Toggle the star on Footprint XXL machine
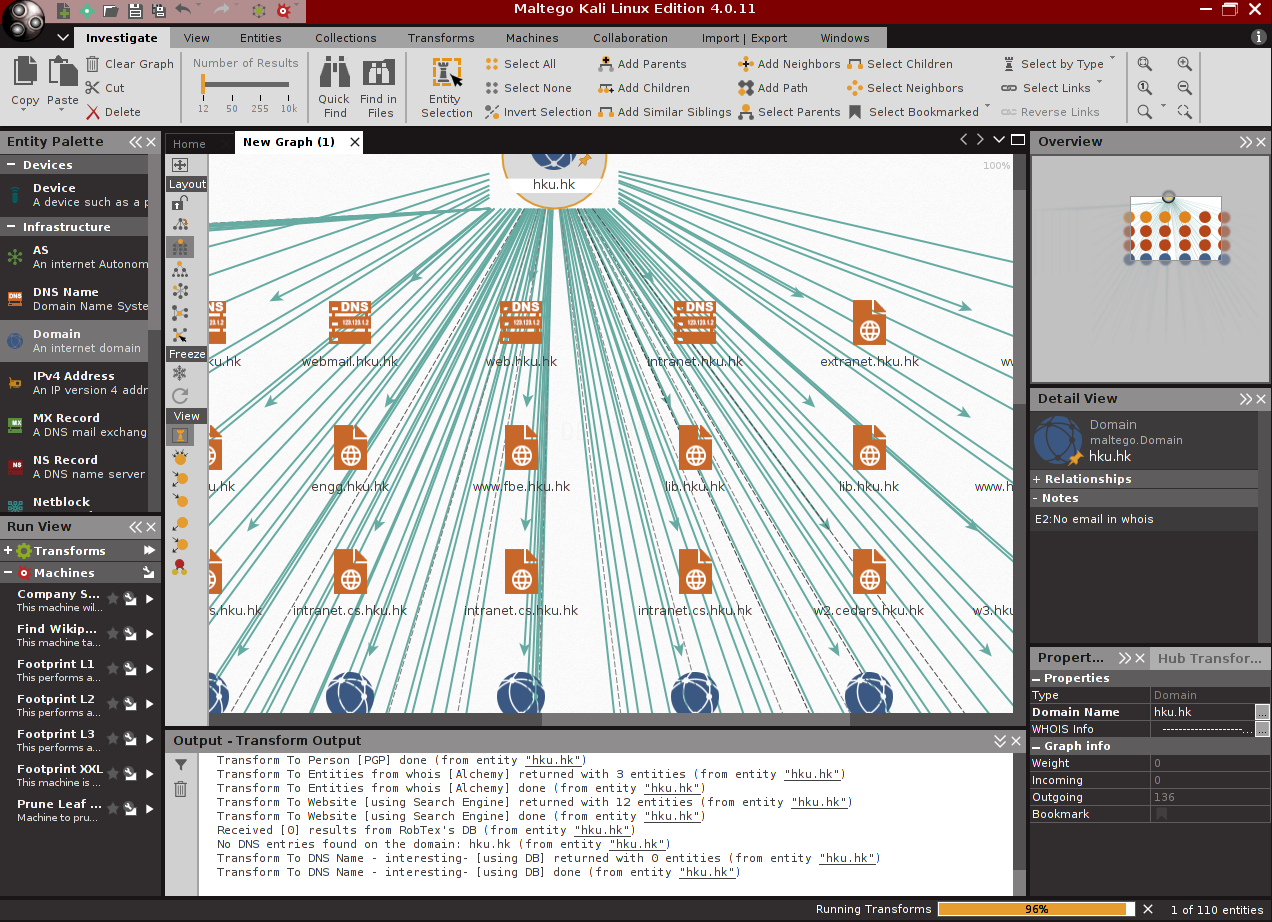This screenshot has height=922, width=1272. point(113,775)
